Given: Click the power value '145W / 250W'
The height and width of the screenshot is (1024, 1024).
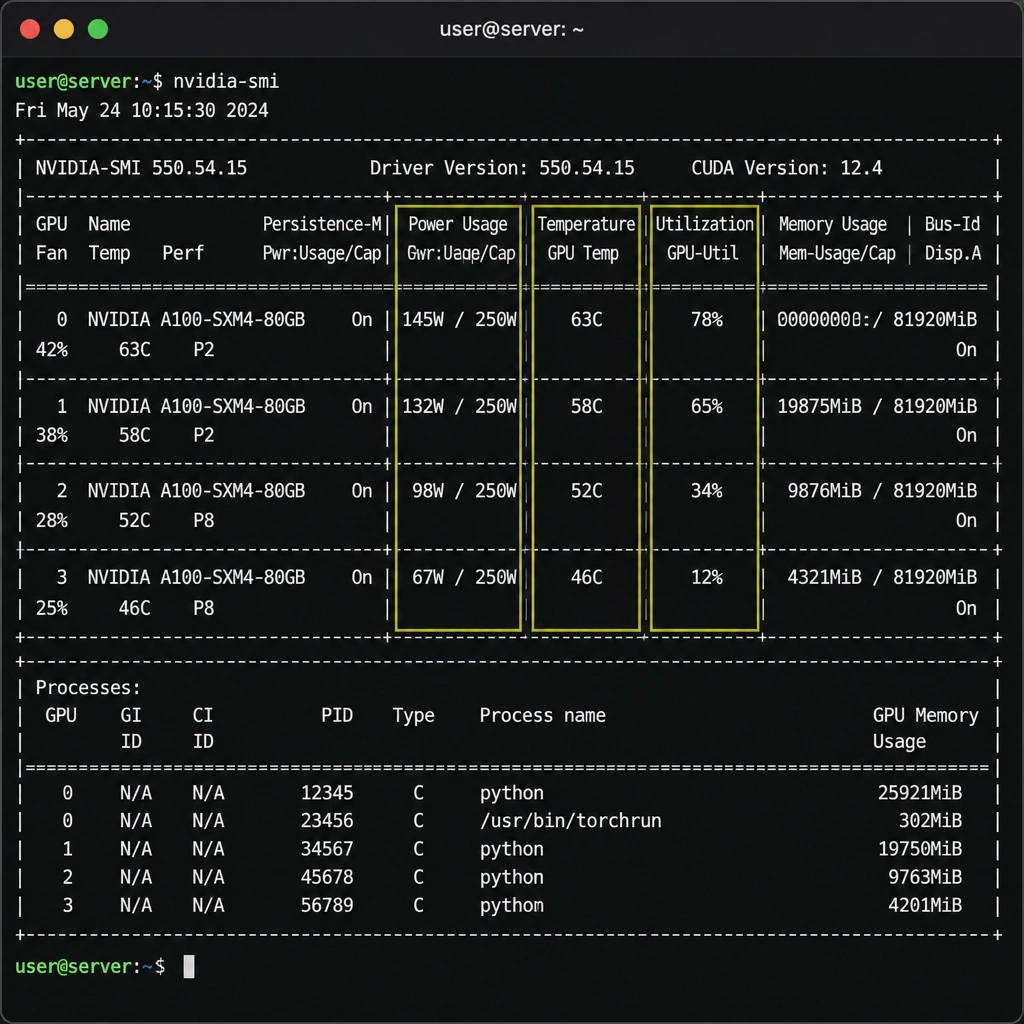Looking at the screenshot, I should [459, 319].
